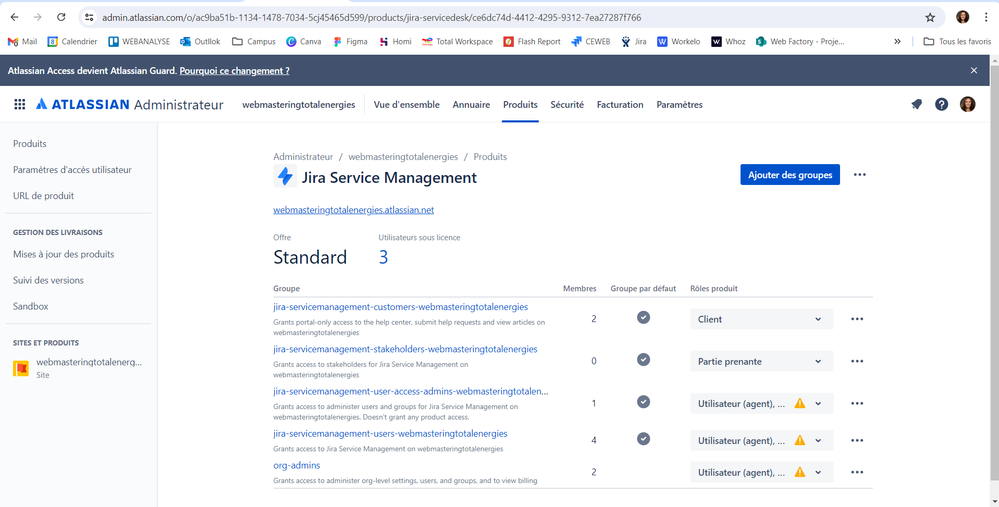The height and width of the screenshot is (507, 999).
Task: Open jira-servicemanagement-customers group link
Action: point(401,307)
